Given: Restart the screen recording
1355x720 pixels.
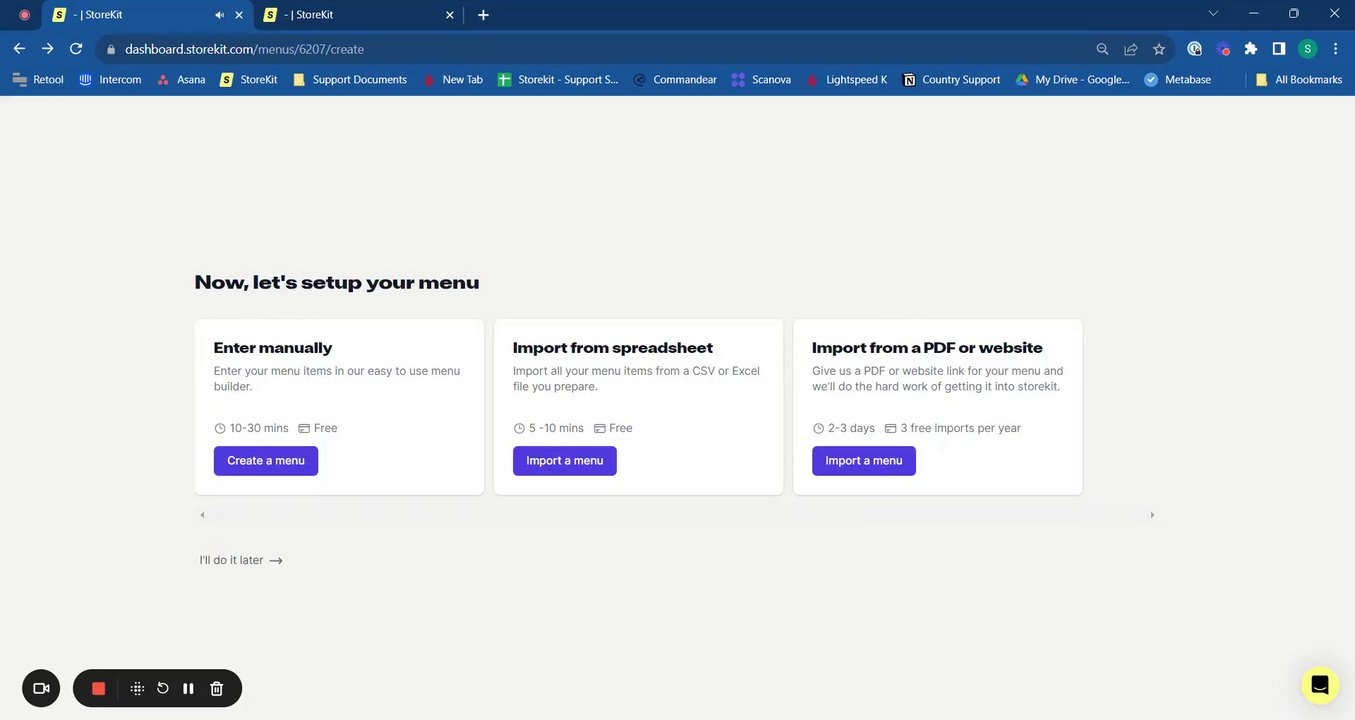Looking at the screenshot, I should 162,688.
